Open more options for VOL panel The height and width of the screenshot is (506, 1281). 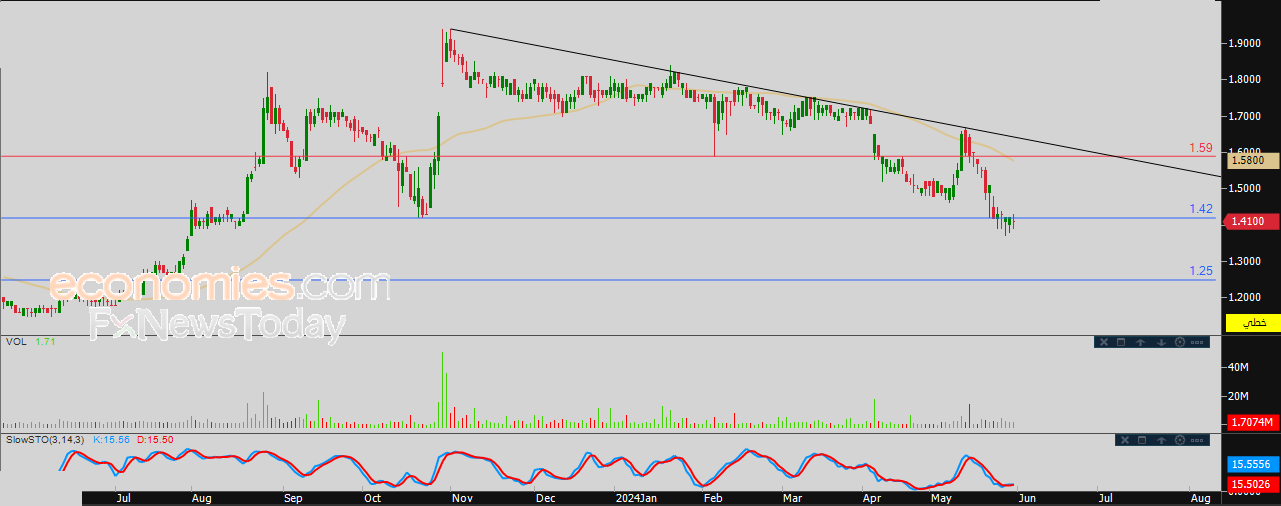coord(1197,342)
